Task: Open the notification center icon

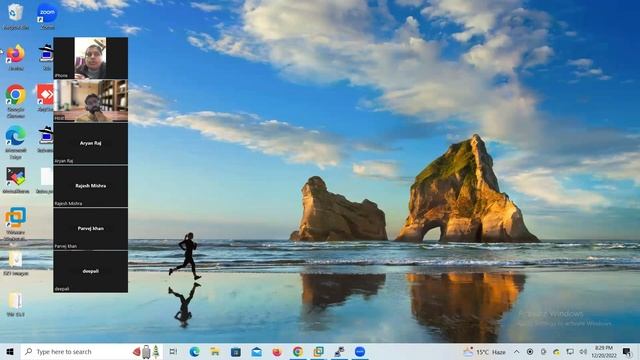Action: tap(627, 352)
